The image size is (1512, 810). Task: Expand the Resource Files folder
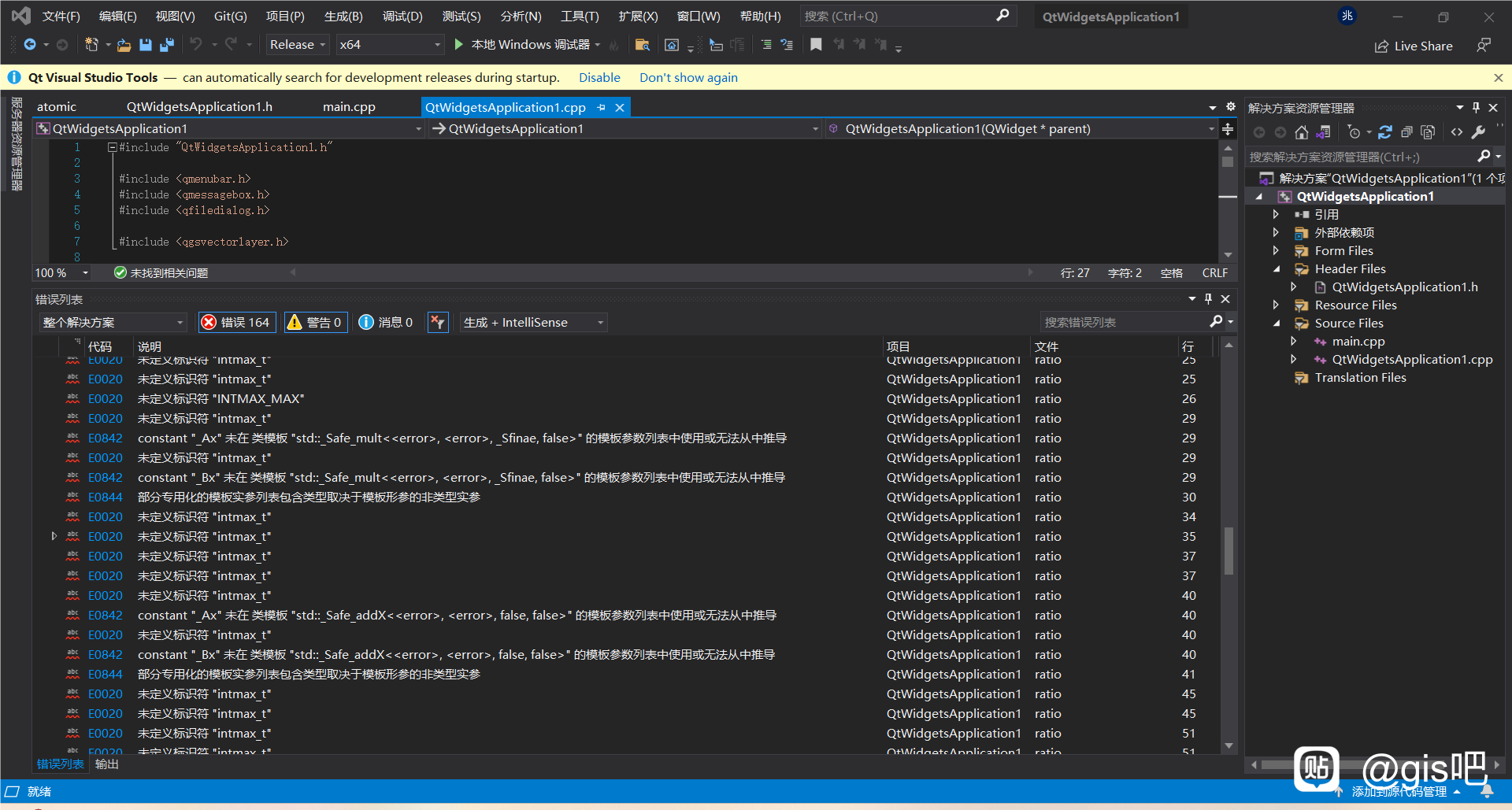tap(1277, 305)
